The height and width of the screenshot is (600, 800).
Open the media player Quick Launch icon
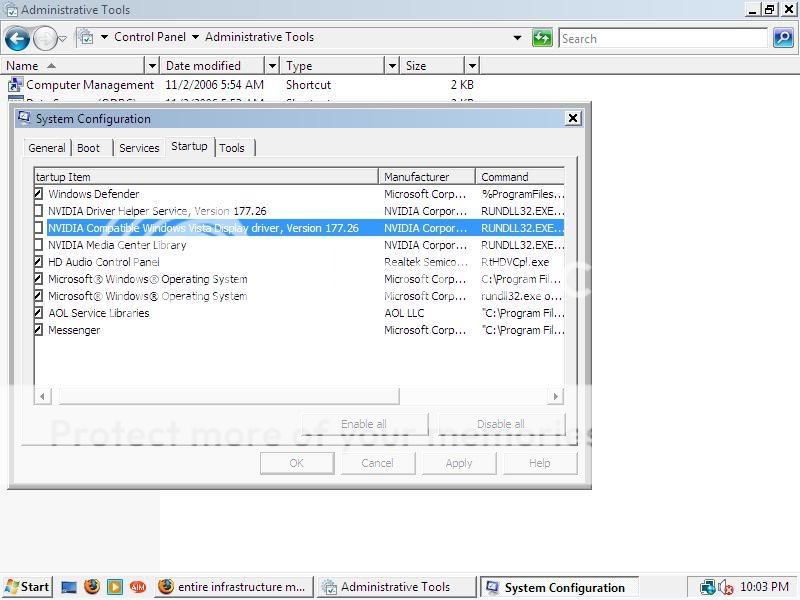[x=115, y=587]
